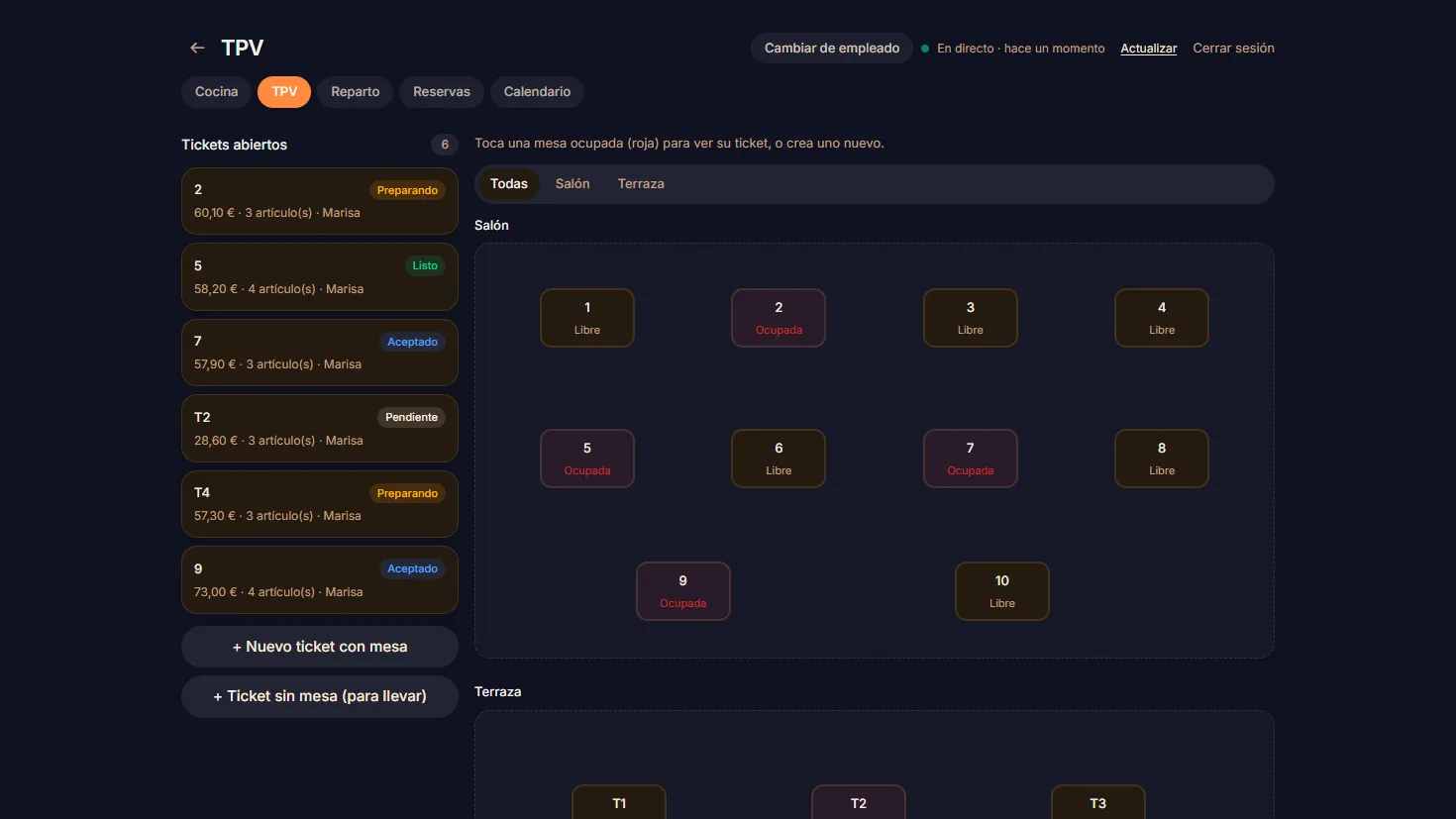Click the Cambiar de empleado button
The image size is (1456, 819).
(x=832, y=48)
